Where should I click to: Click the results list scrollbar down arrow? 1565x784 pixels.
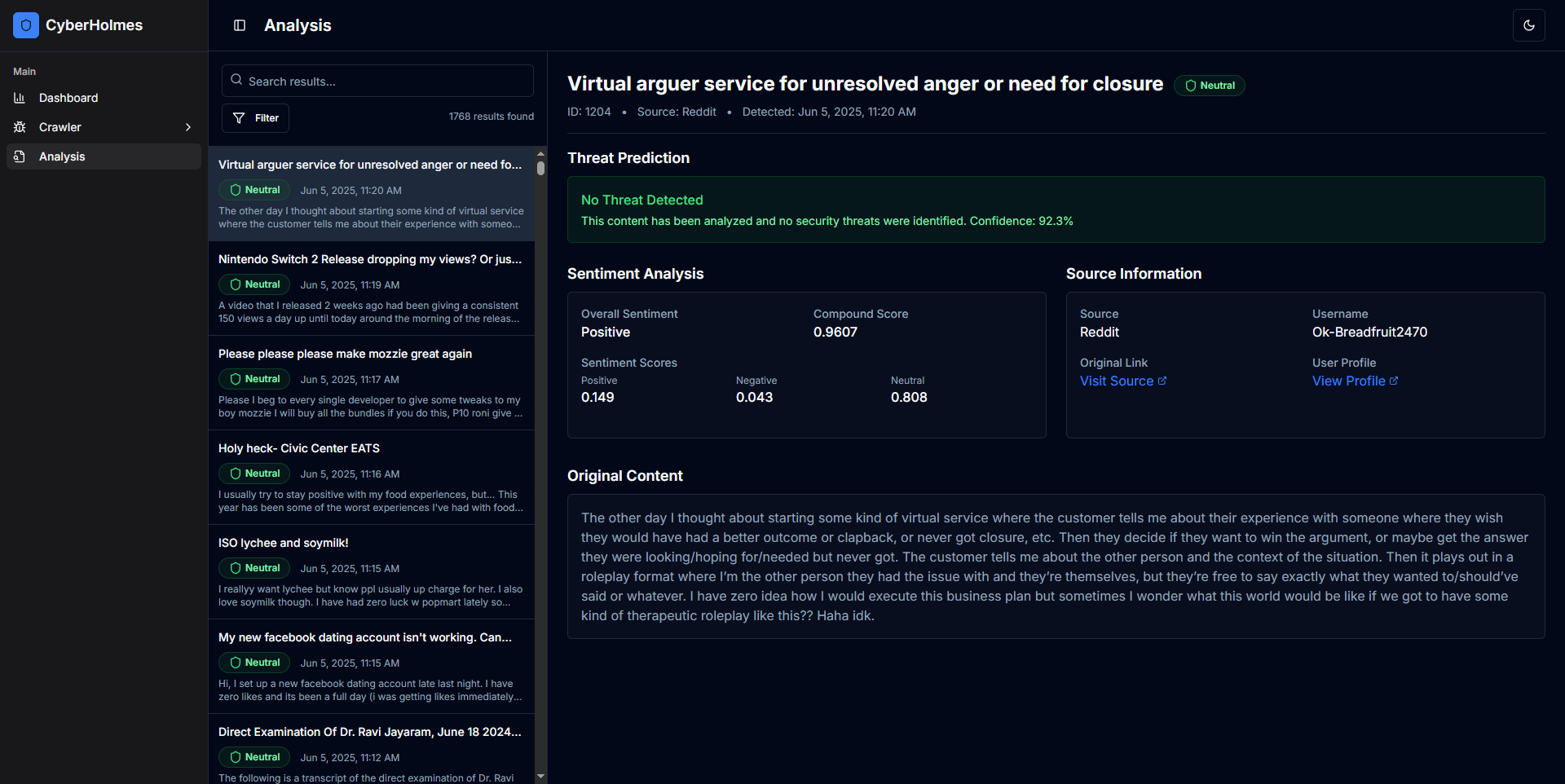tap(540, 777)
